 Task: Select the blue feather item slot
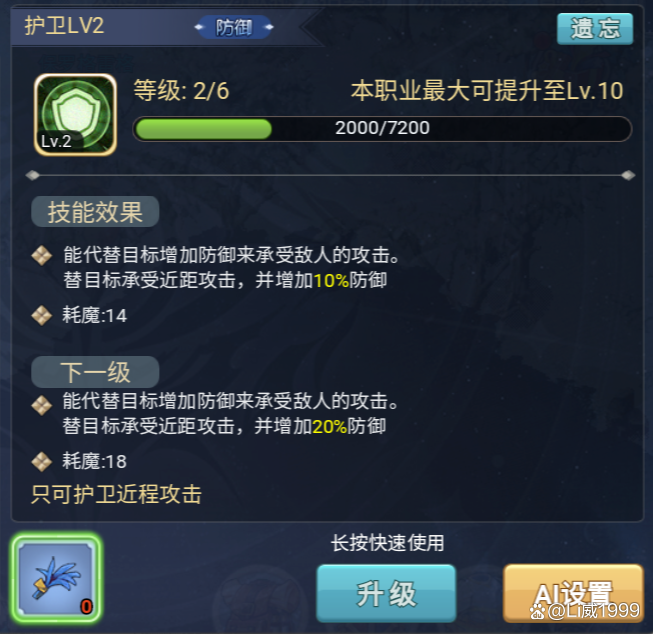click(x=57, y=577)
